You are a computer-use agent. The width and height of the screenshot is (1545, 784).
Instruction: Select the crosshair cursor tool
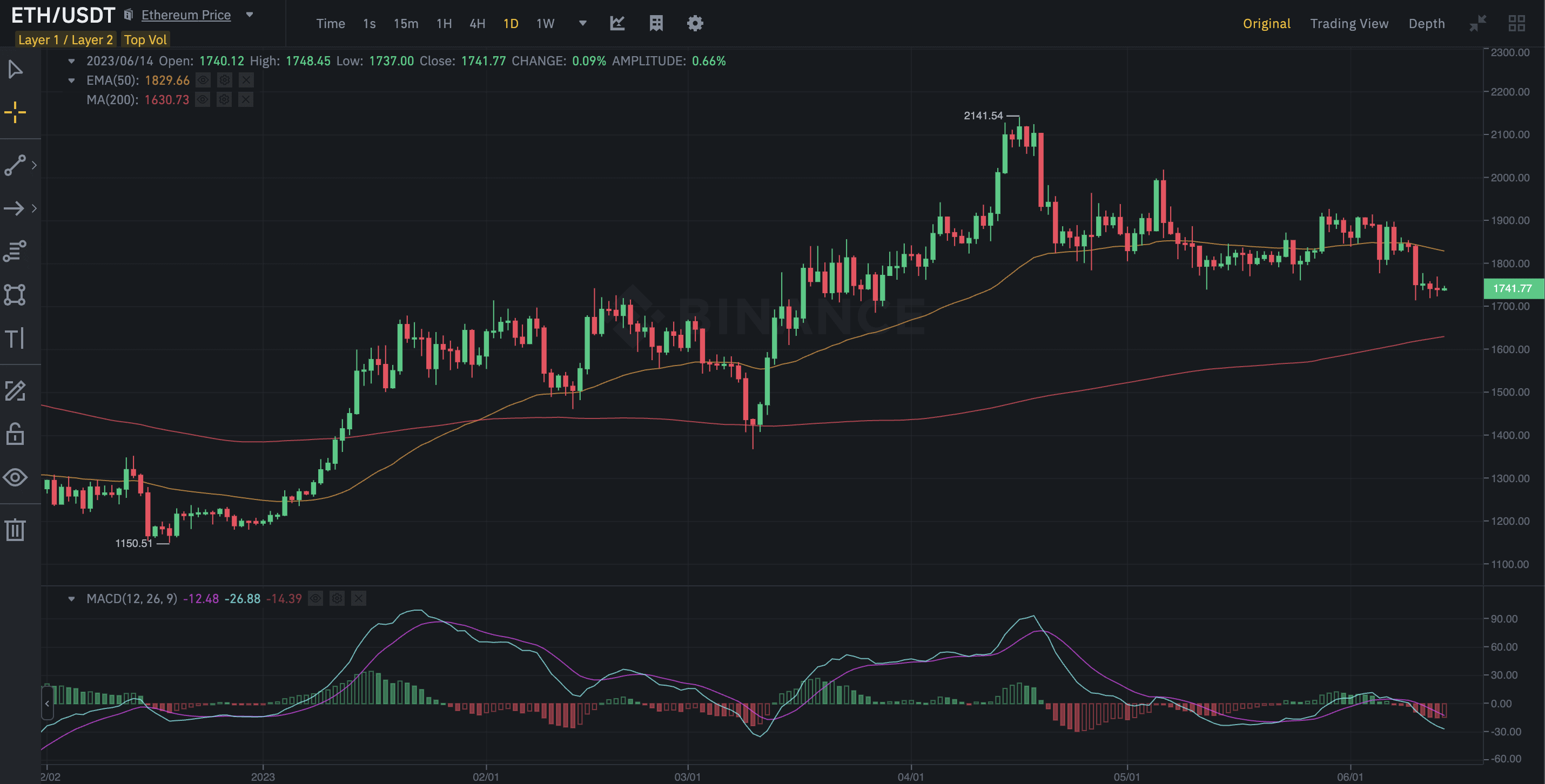point(15,112)
